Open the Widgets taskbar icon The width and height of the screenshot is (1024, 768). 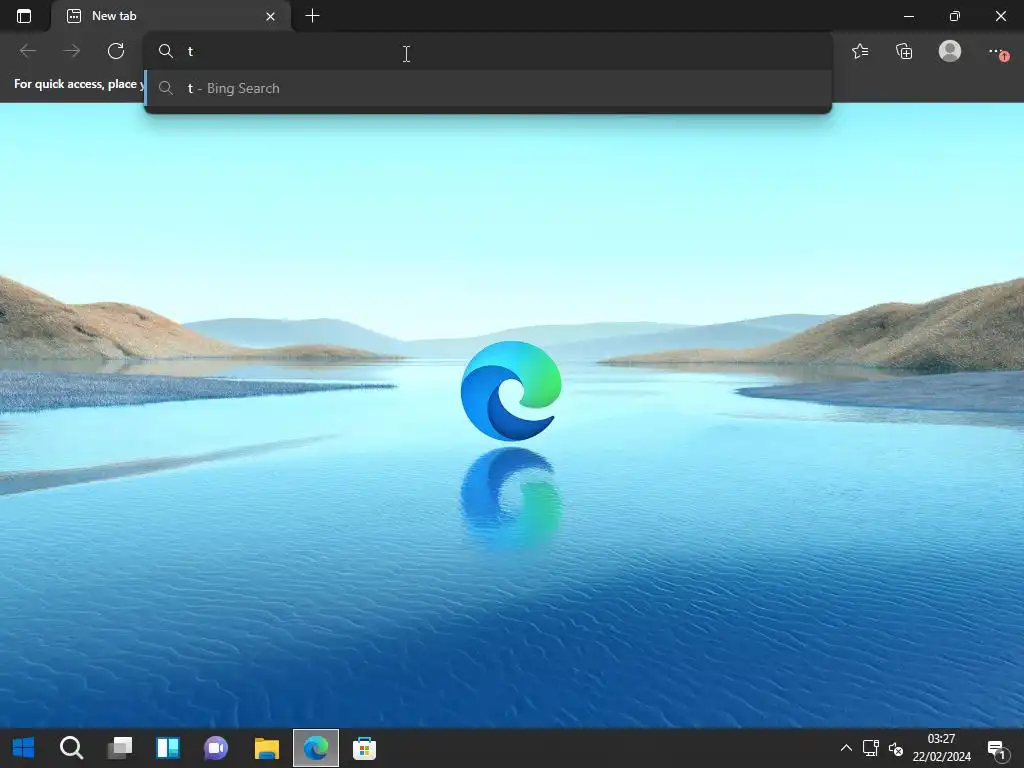pyautogui.click(x=168, y=748)
